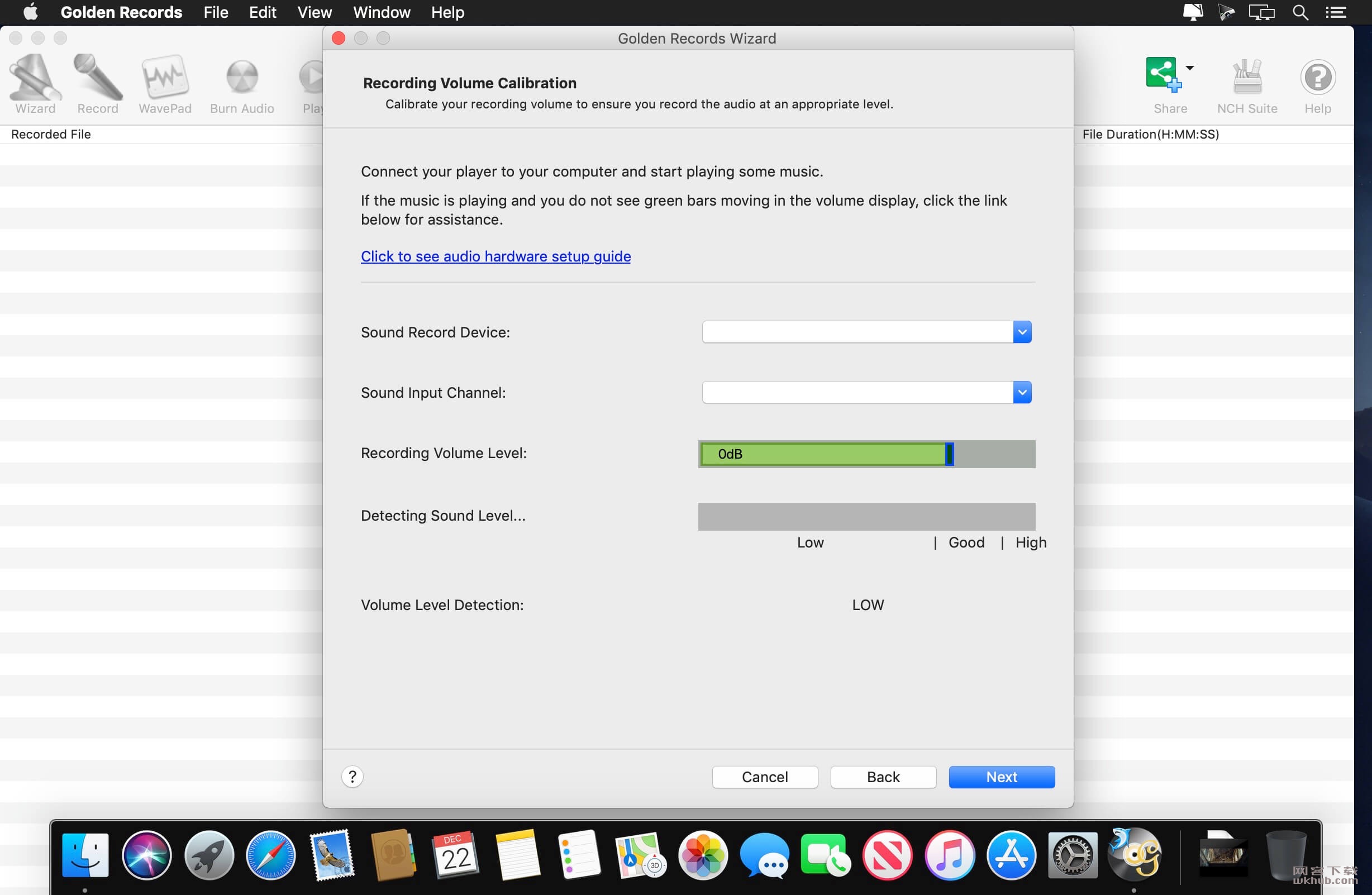Click the wizard help question mark button

tap(352, 776)
